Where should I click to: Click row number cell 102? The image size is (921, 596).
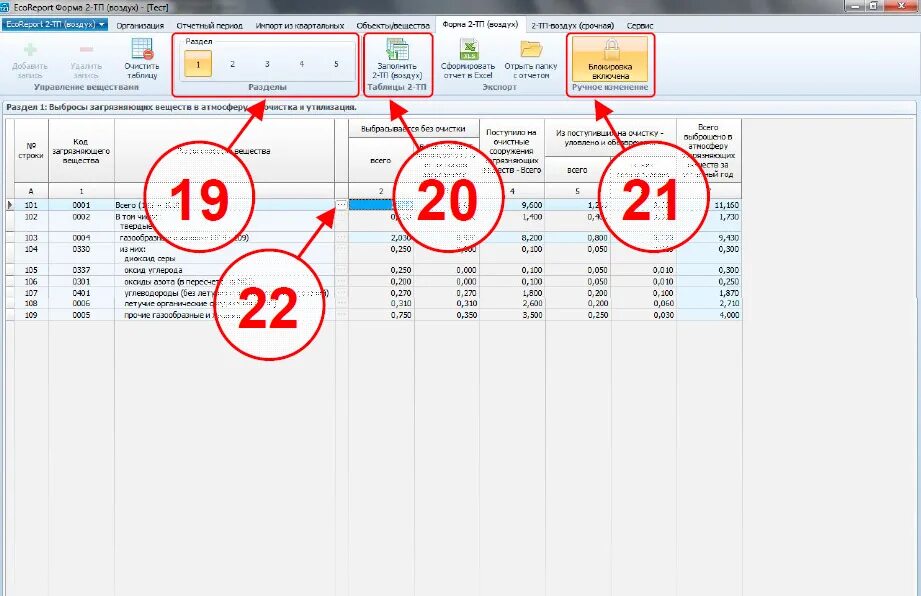31,217
